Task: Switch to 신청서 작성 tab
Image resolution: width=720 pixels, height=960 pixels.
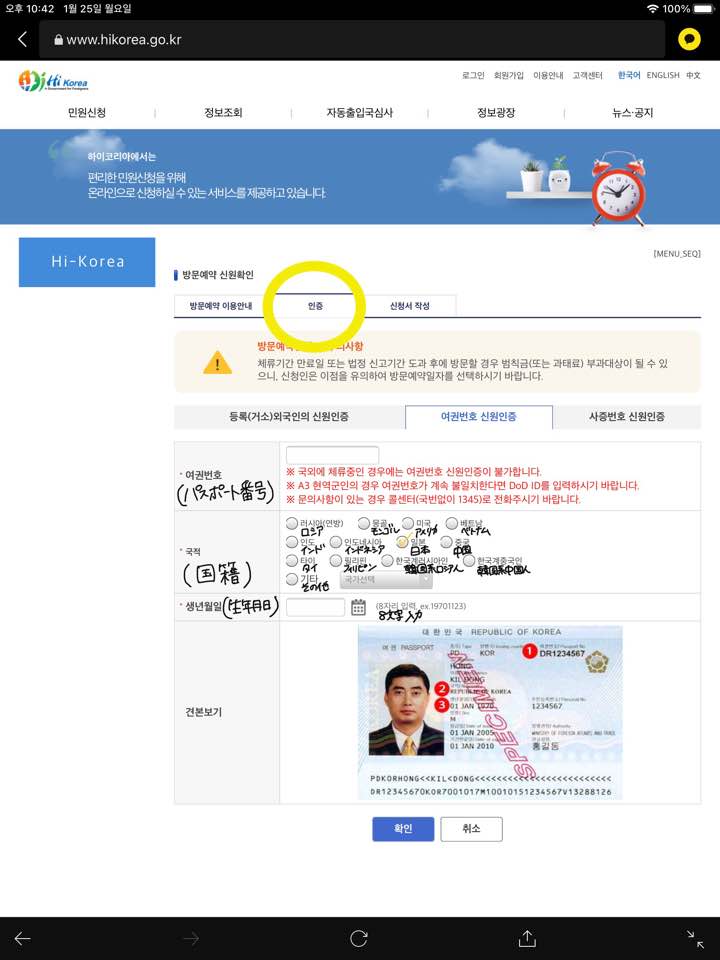Action: (410, 306)
